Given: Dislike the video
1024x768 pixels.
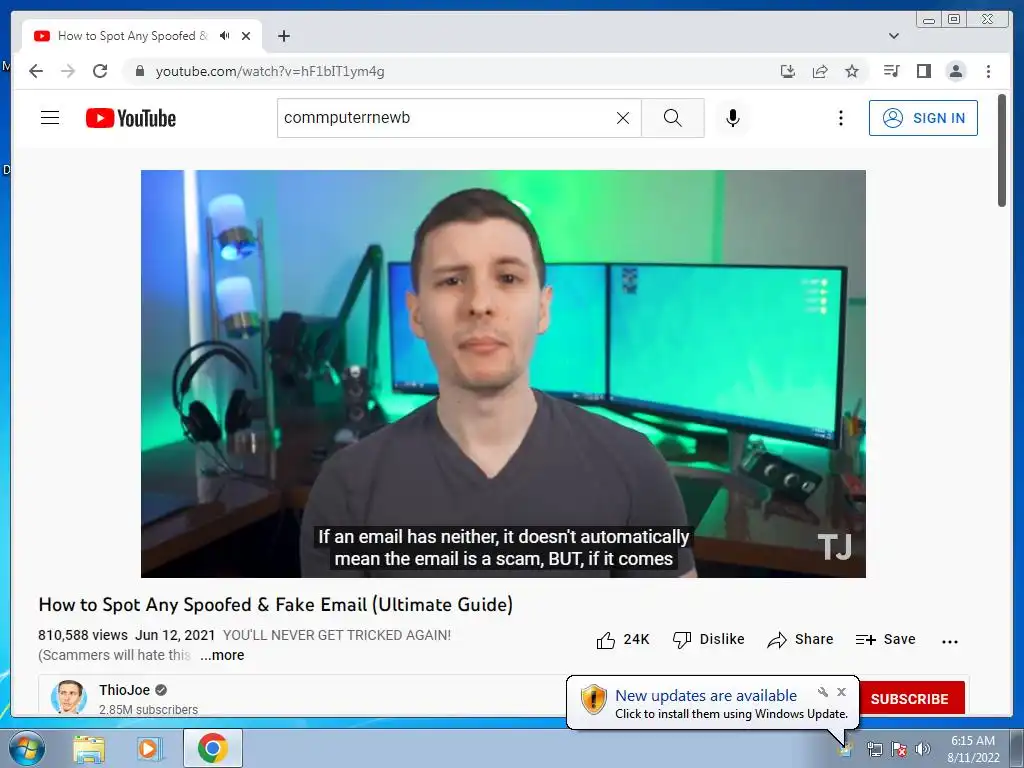Looking at the screenshot, I should [x=709, y=640].
